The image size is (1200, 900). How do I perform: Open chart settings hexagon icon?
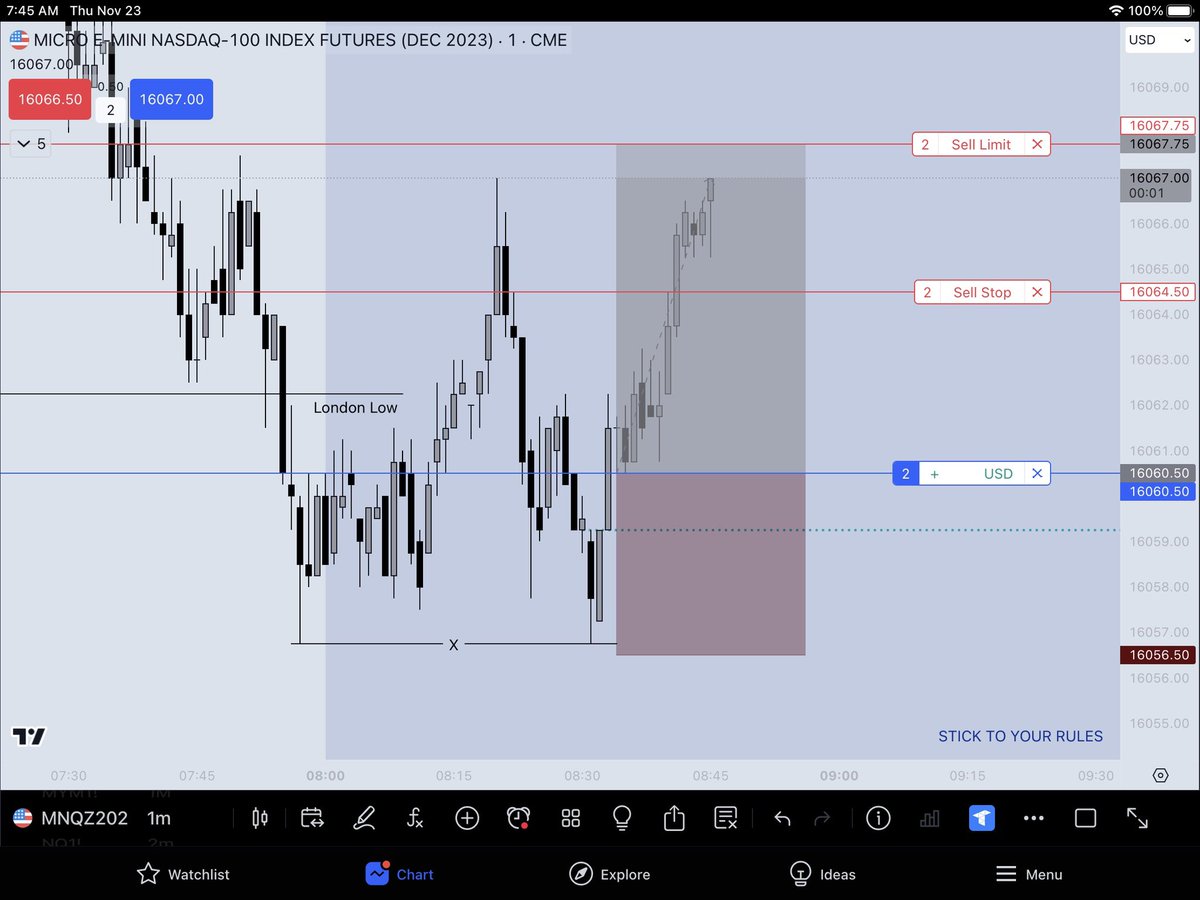pos(1160,775)
